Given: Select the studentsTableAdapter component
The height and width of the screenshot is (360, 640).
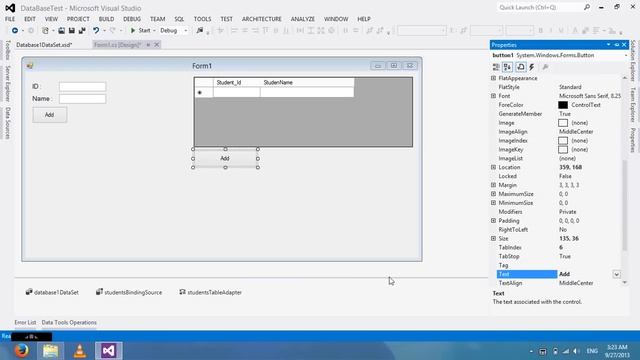Looking at the screenshot, I should 211,292.
